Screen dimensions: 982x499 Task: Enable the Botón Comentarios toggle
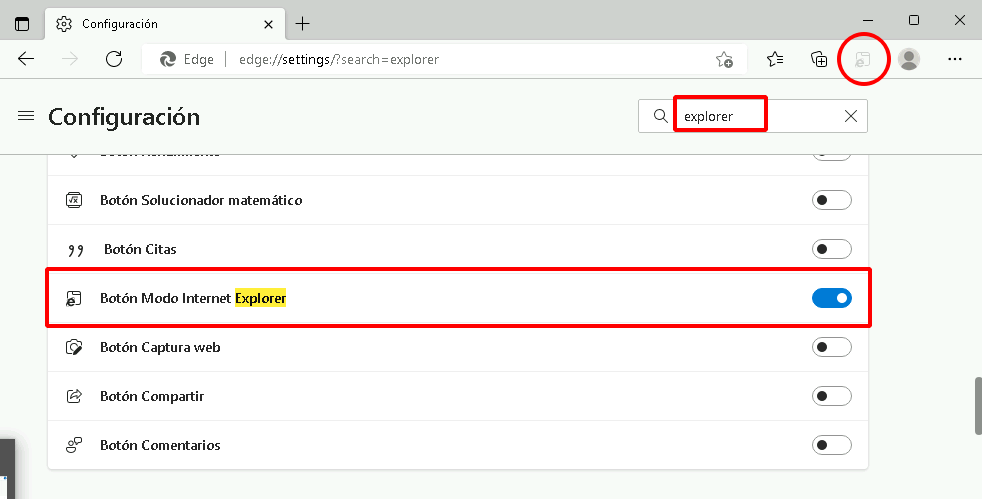832,445
